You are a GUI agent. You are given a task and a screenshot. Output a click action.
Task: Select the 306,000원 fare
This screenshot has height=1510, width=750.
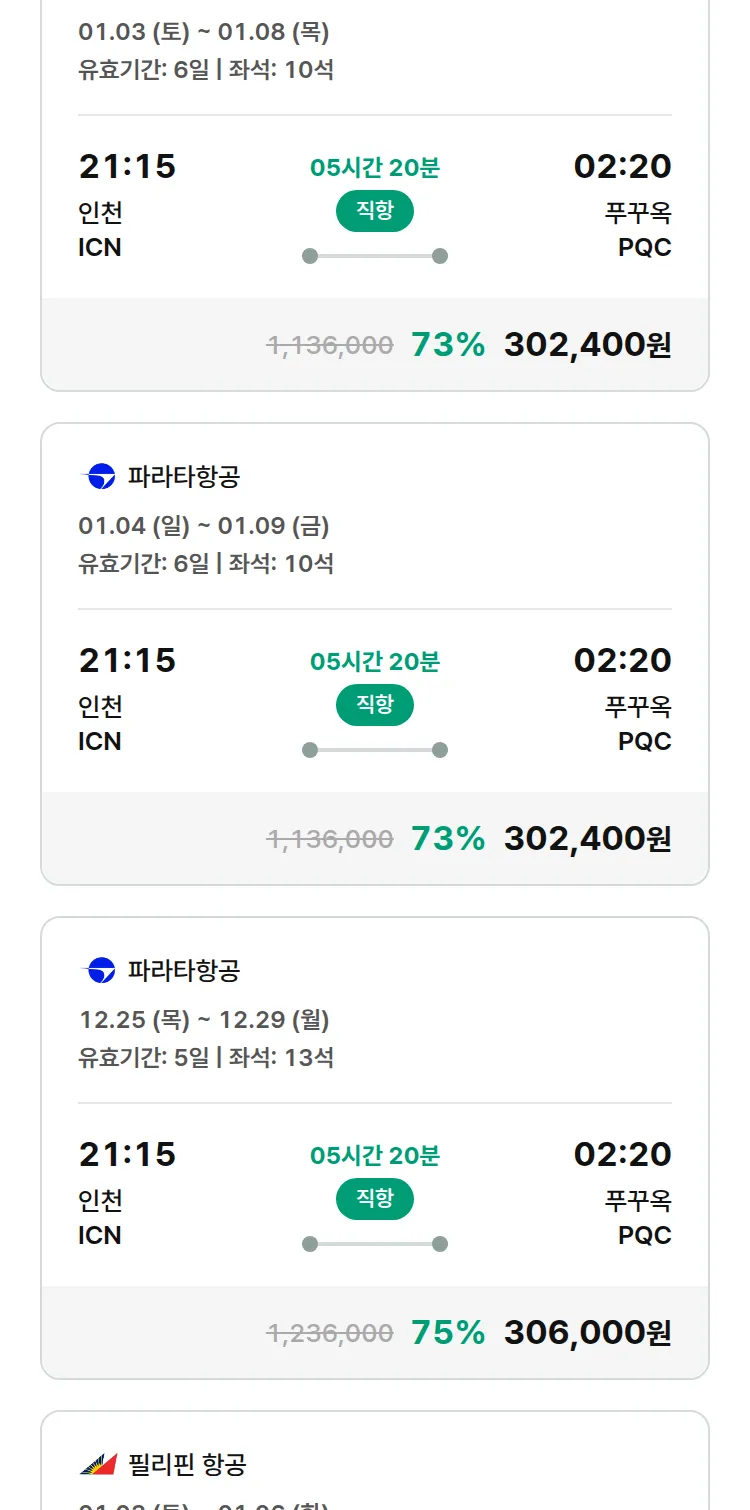click(587, 1333)
